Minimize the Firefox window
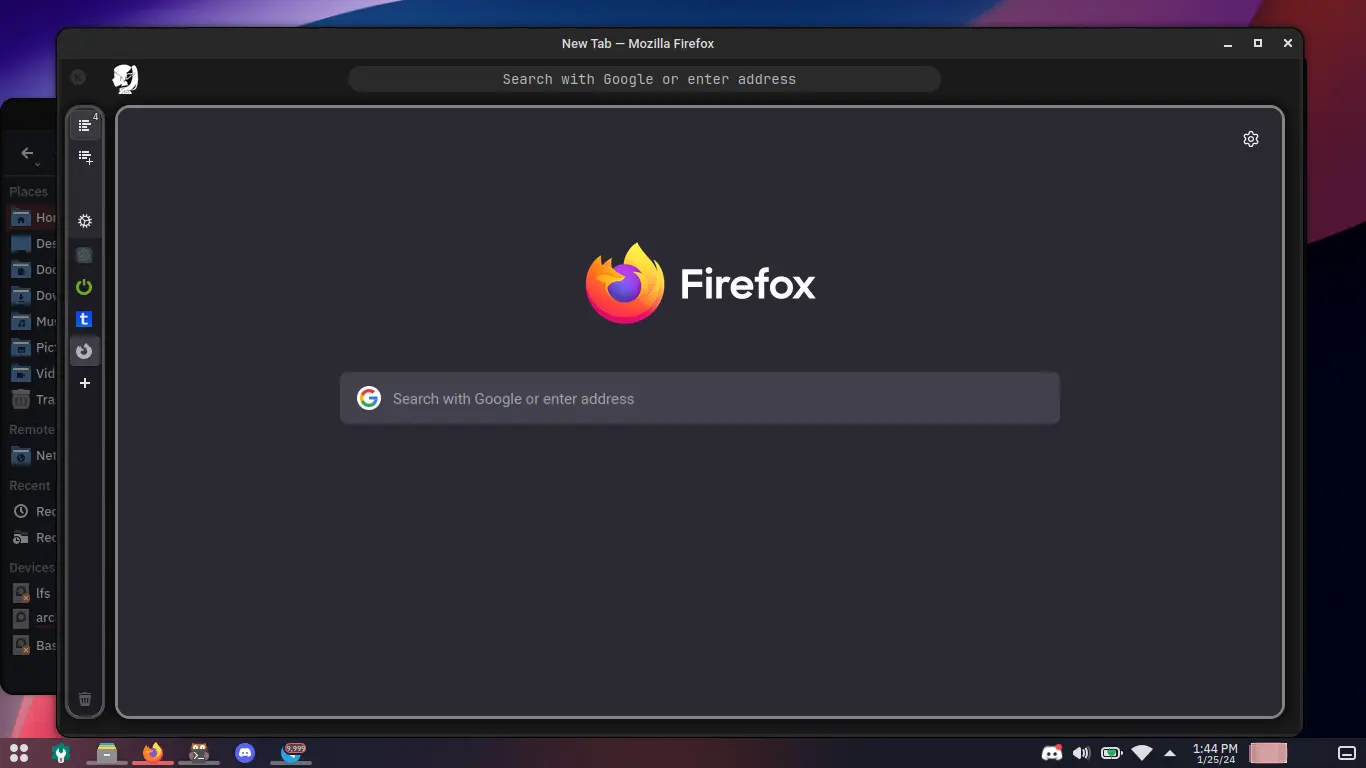Screen dimensions: 1366x768 click(1228, 44)
